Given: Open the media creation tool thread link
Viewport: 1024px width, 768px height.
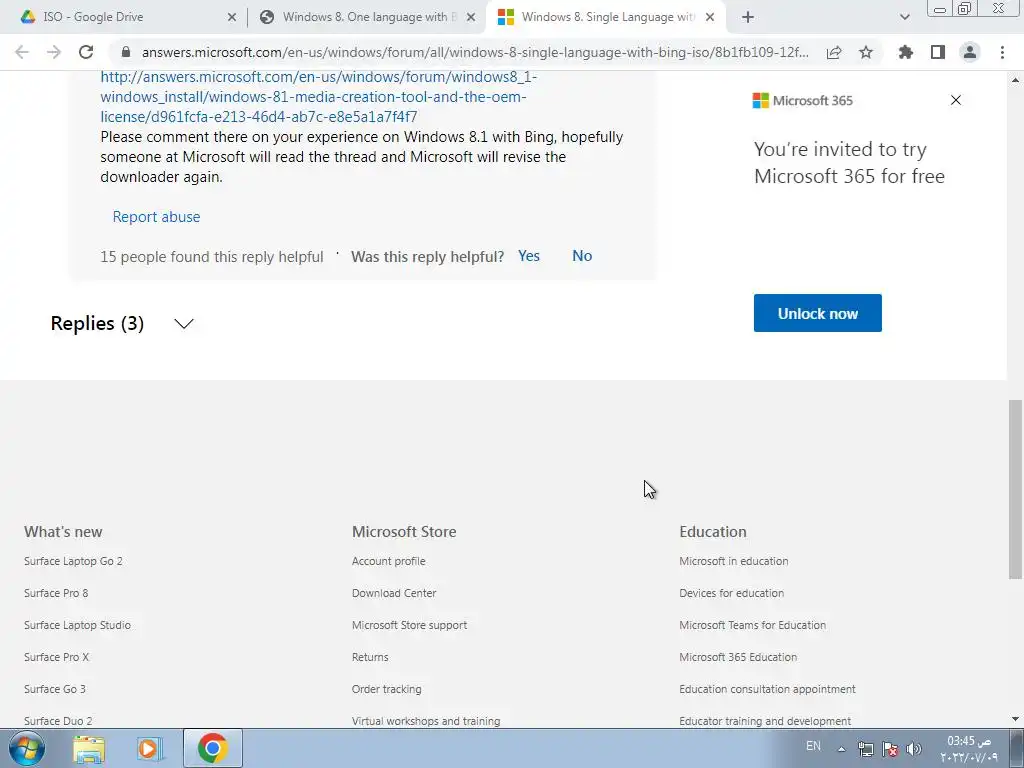Looking at the screenshot, I should (x=319, y=97).
